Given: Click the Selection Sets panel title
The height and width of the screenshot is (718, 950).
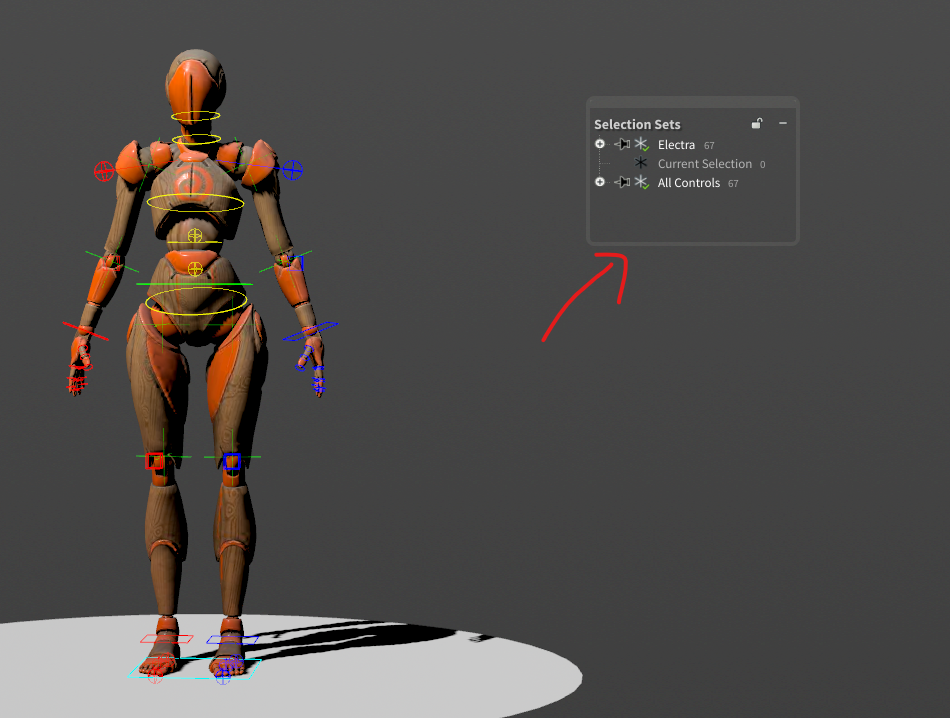Looking at the screenshot, I should point(637,125).
